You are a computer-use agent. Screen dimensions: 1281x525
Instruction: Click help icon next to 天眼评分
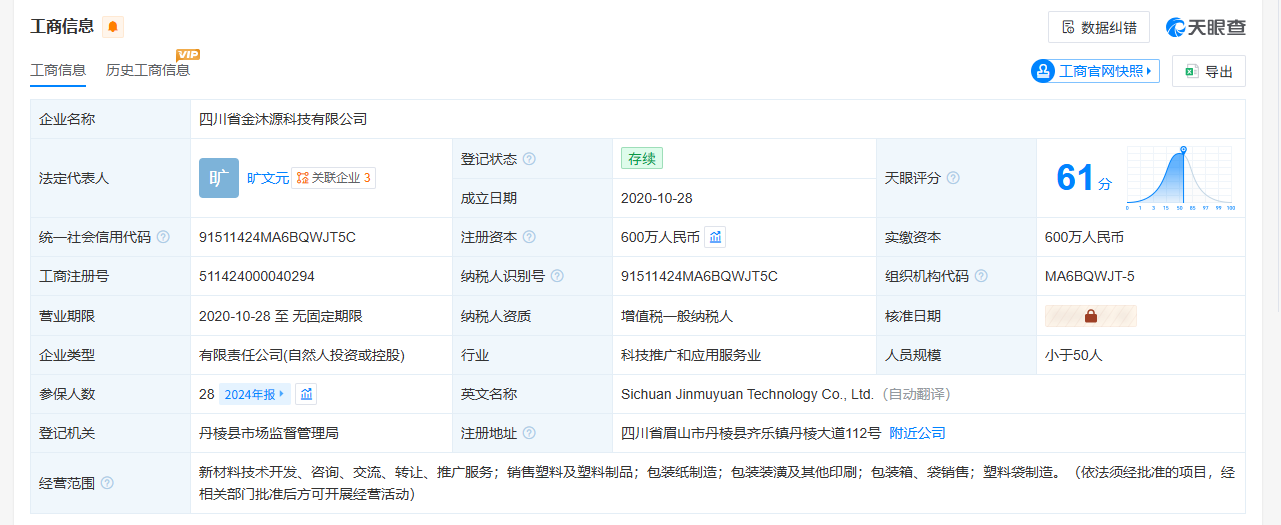coord(953,178)
